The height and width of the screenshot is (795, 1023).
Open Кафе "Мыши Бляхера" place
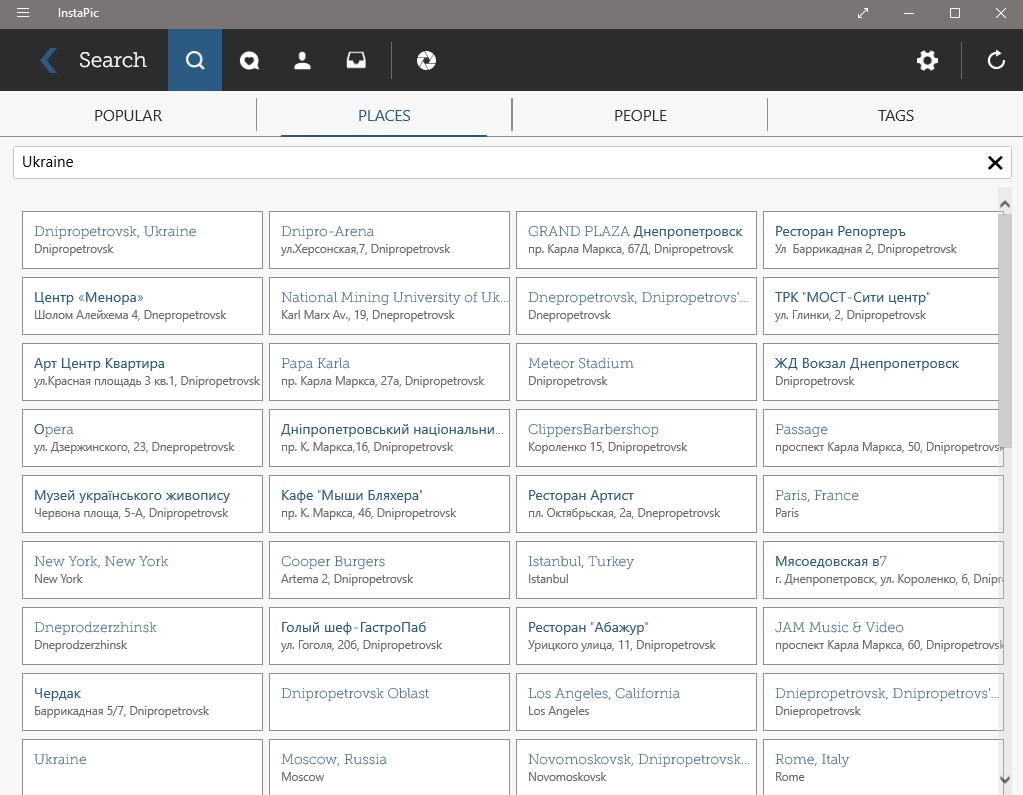click(x=389, y=504)
